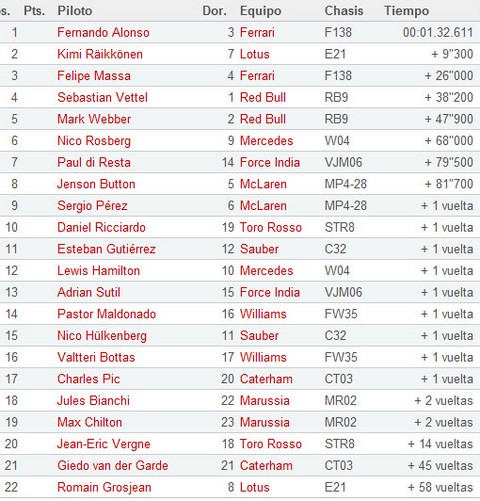Screen dimensions: 480x501
Task: Select the Jenson Button link
Action: click(96, 184)
